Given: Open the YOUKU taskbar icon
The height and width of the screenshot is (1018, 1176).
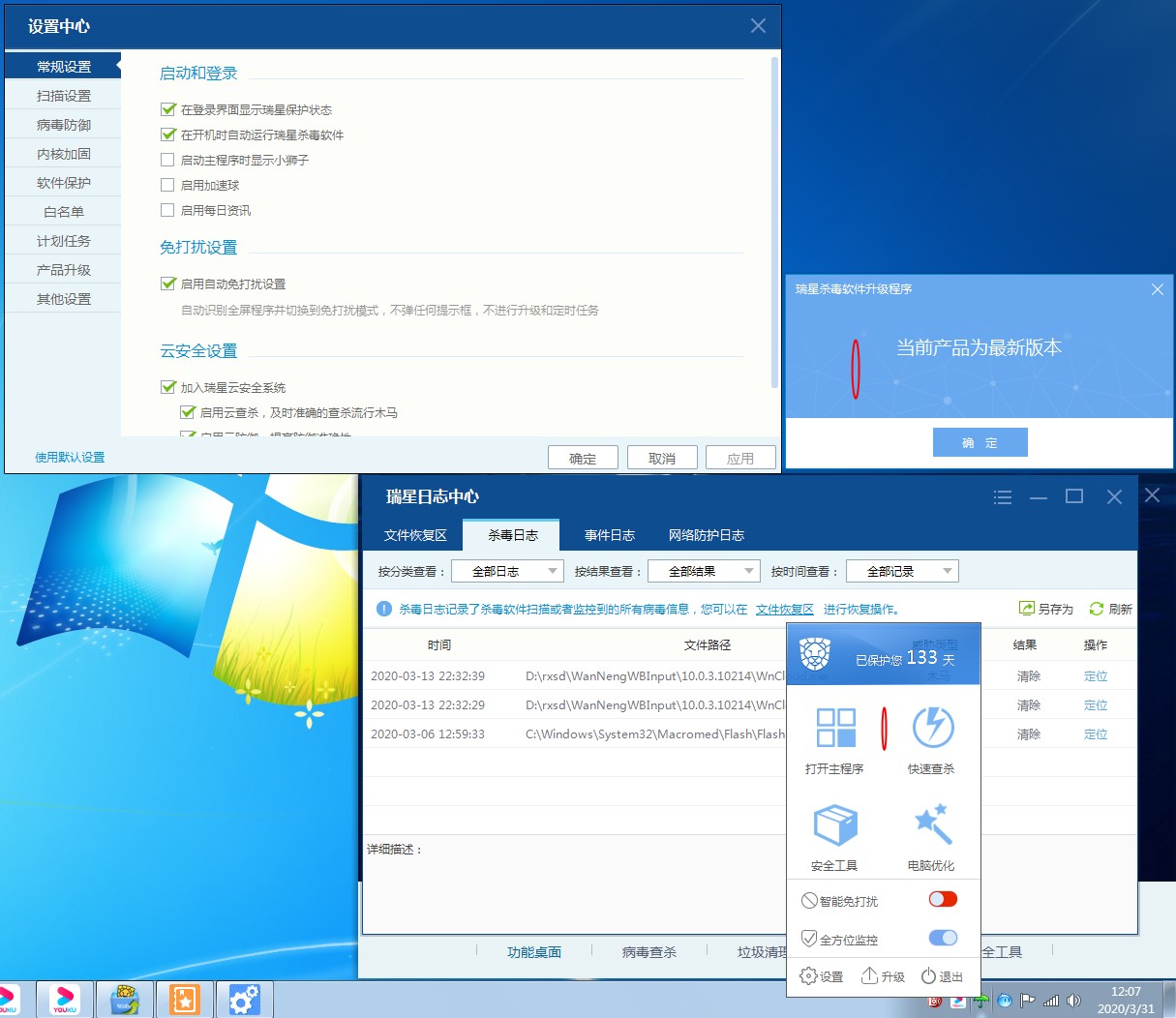Looking at the screenshot, I should [66, 999].
